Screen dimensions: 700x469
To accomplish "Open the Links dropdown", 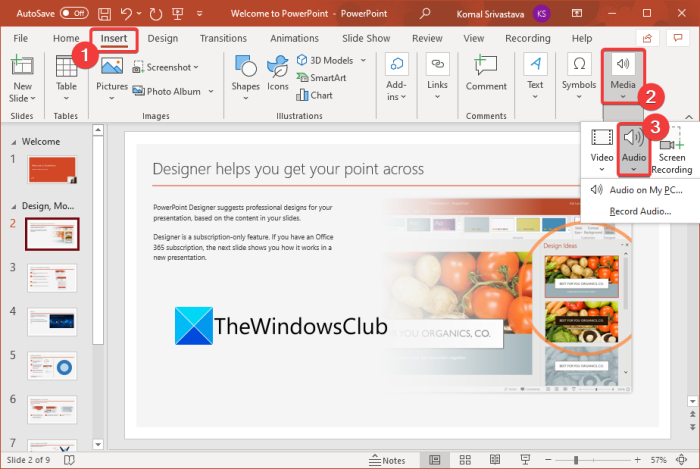I will click(x=438, y=77).
